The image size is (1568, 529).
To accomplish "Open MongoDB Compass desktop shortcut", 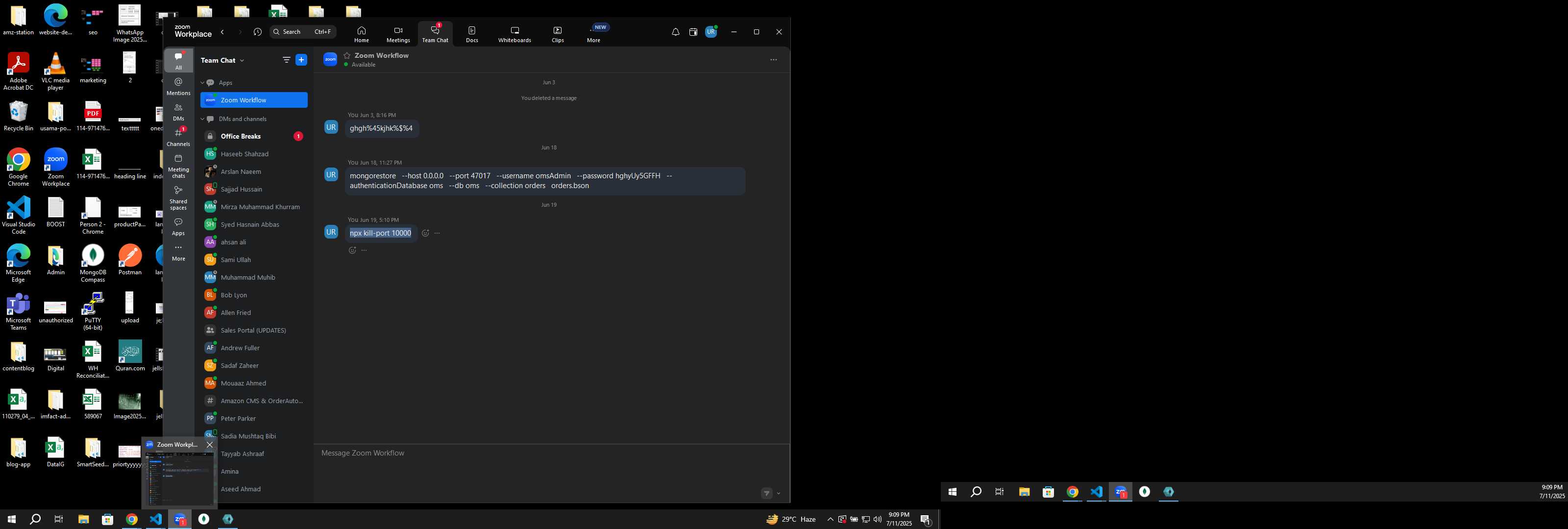I will click(93, 263).
